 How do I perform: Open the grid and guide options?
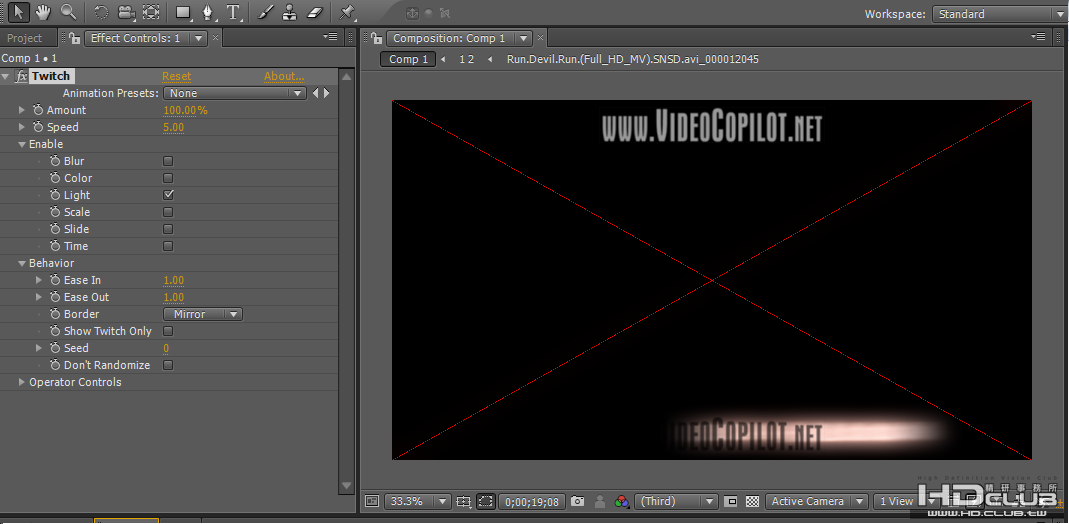coord(464,502)
